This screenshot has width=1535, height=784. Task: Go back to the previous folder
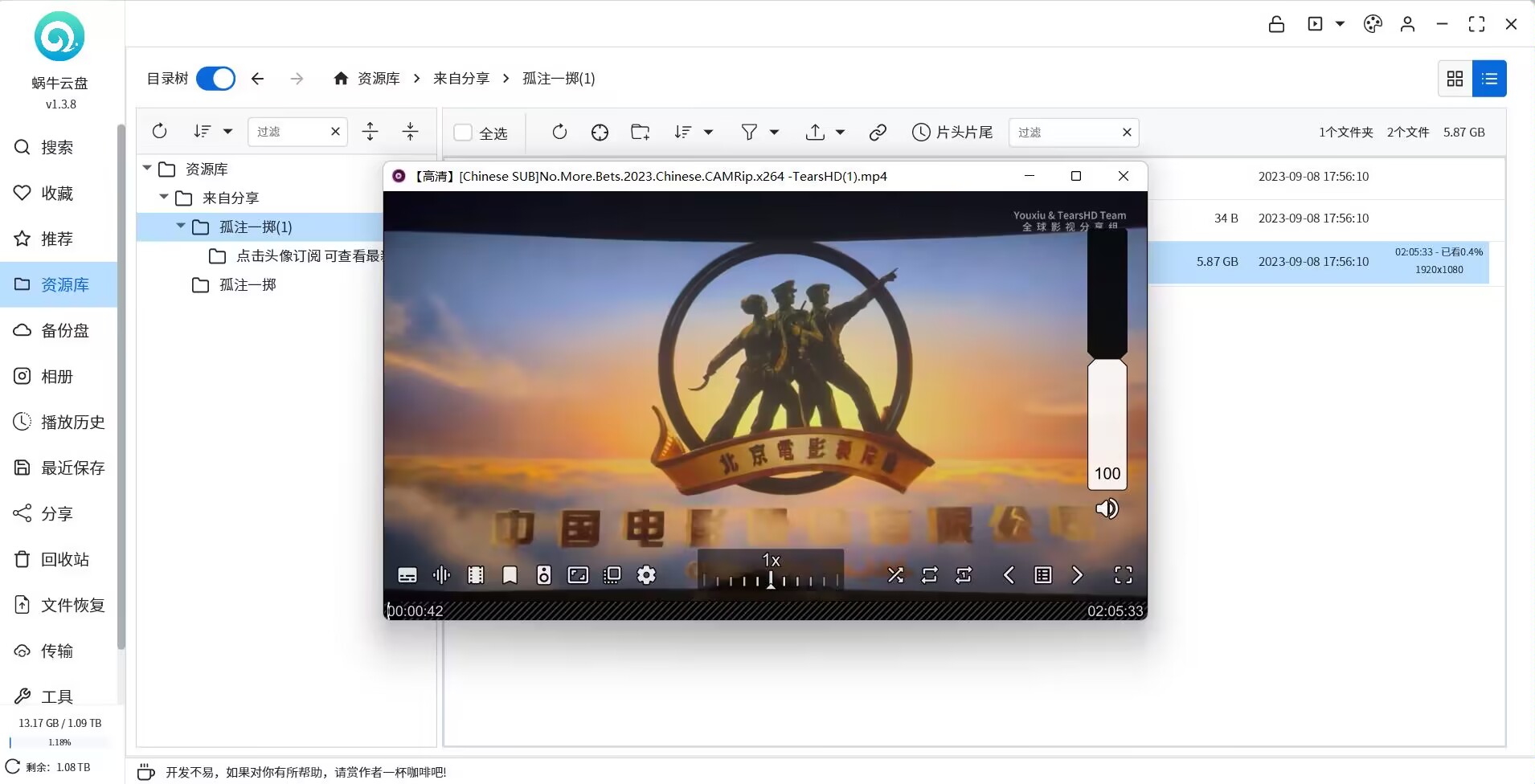[257, 79]
